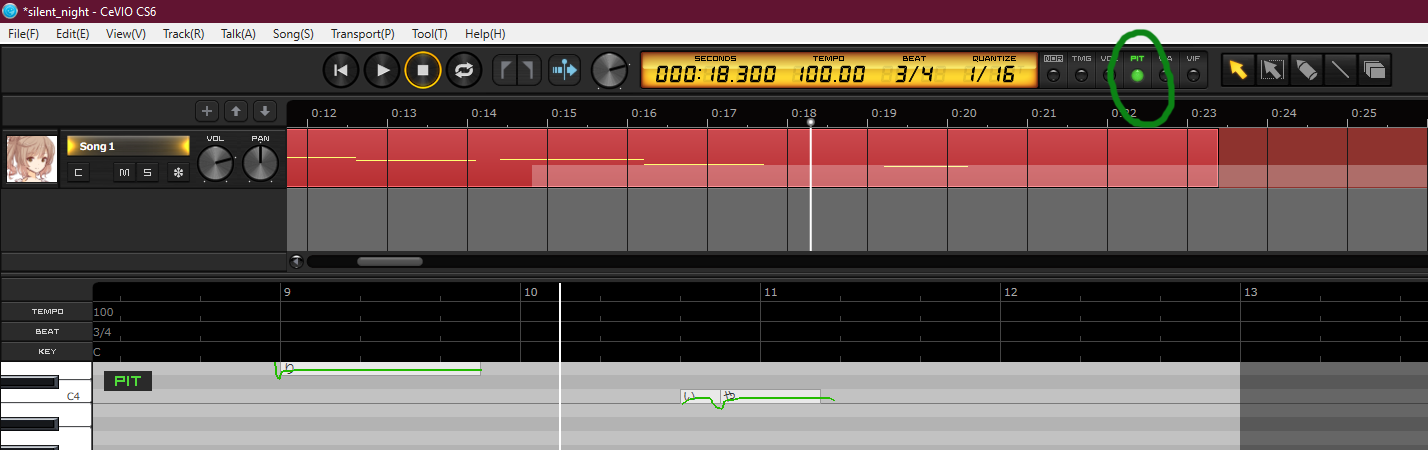Toggle loop playback button
The image size is (1428, 450).
[x=464, y=70]
